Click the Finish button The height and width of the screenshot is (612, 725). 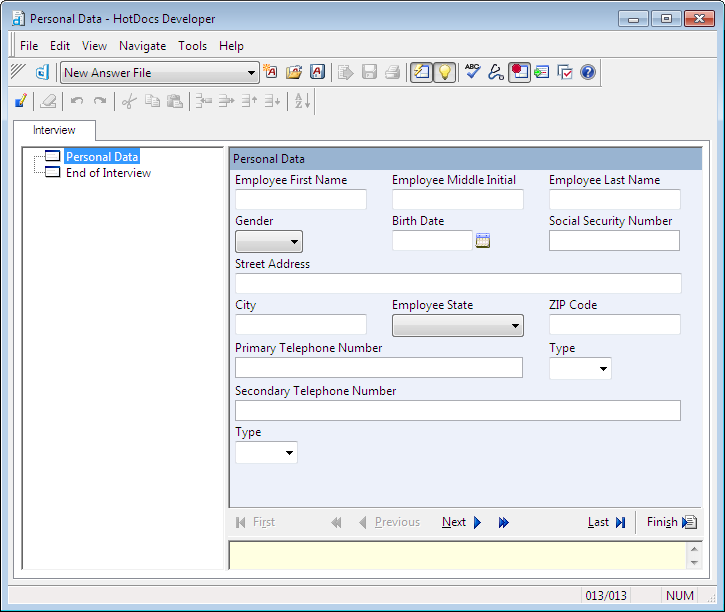pos(671,522)
